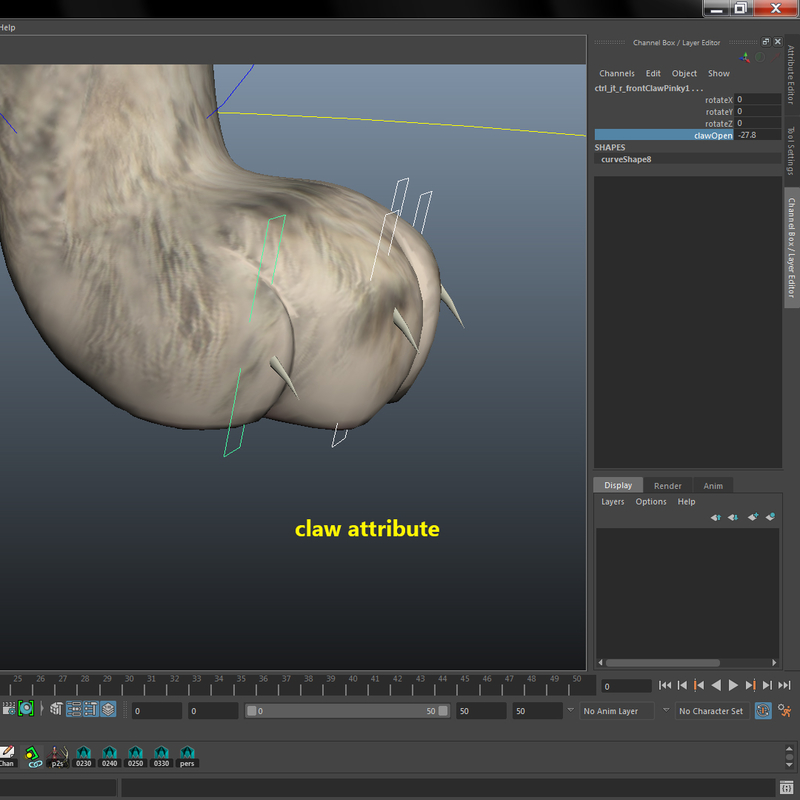This screenshot has height=800, width=800.
Task: Open the No Character Set selector
Action: tap(712, 710)
